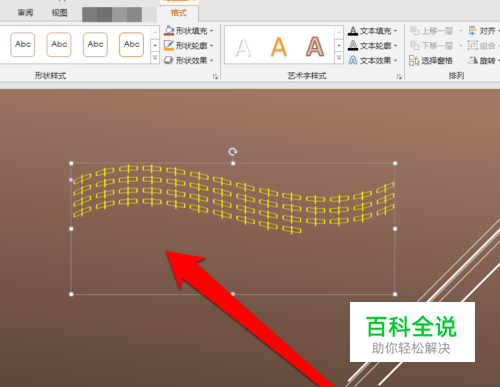Apply the fourth orange-outlined Abc shape style
Viewport: 500px width, 387px height.
click(x=132, y=44)
